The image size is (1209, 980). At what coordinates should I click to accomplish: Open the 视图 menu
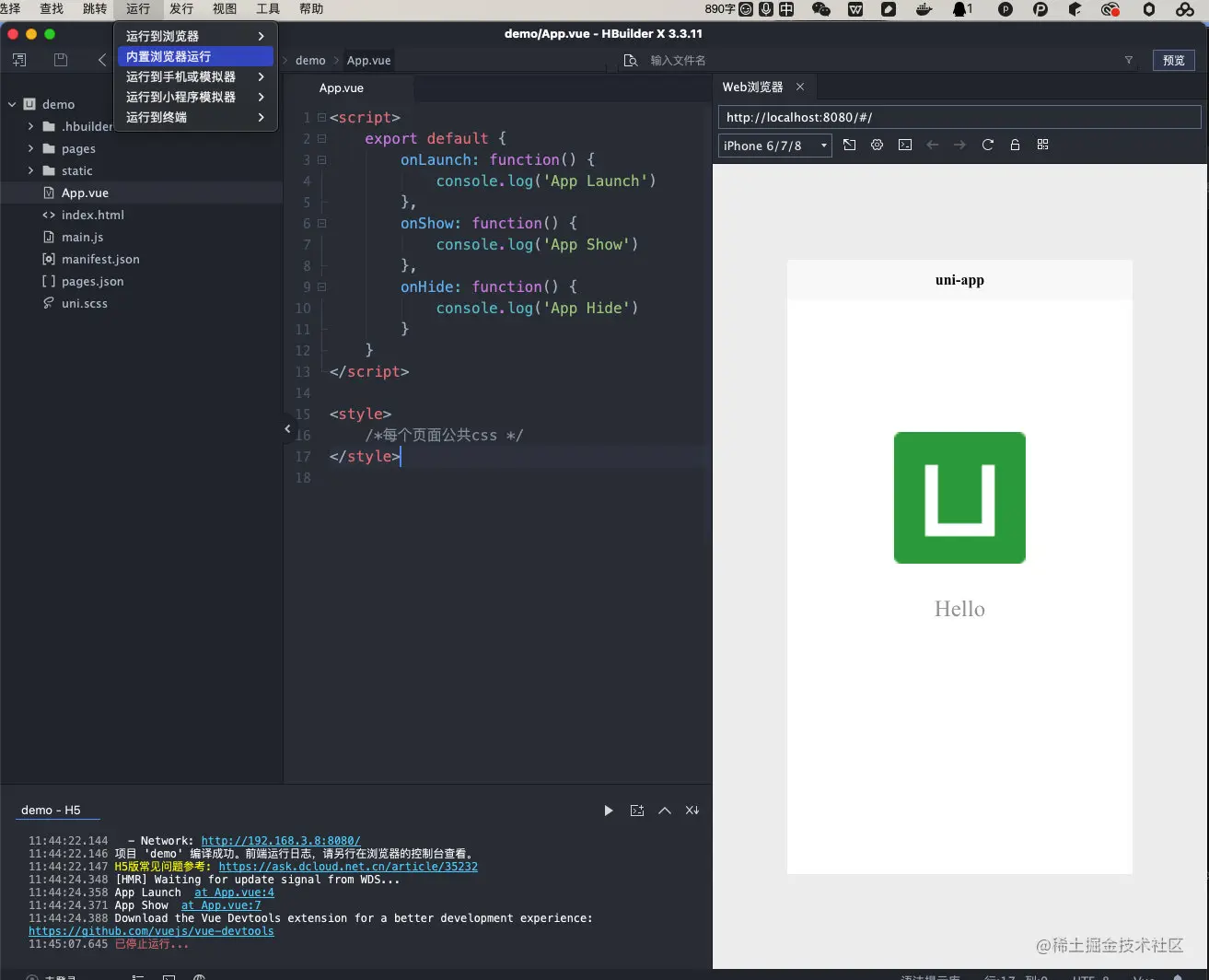pyautogui.click(x=225, y=8)
